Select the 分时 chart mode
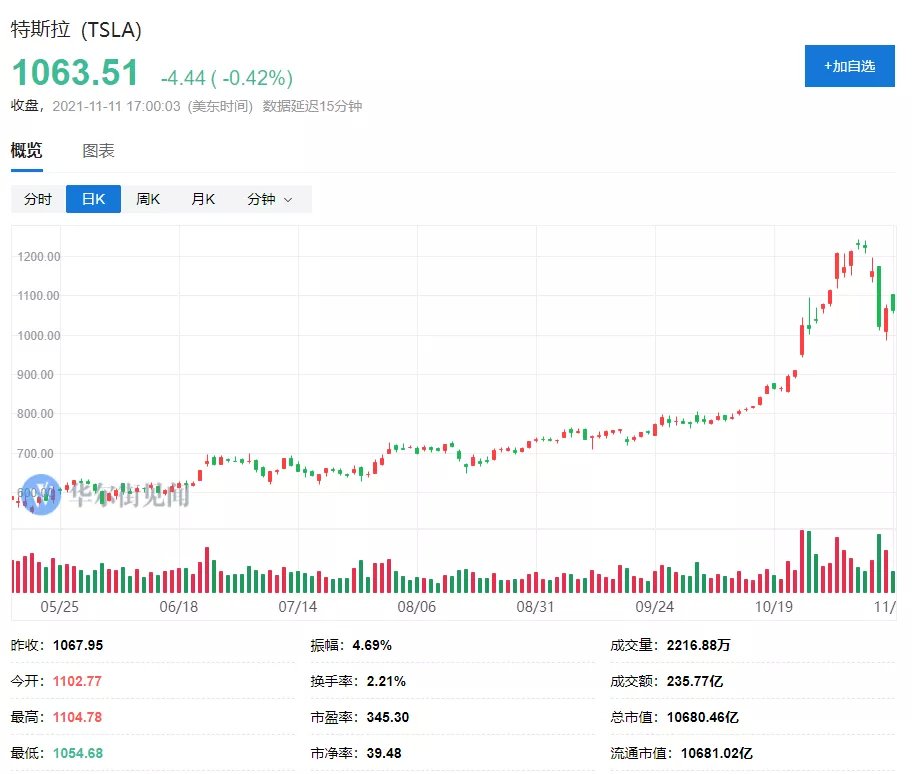 (38, 199)
